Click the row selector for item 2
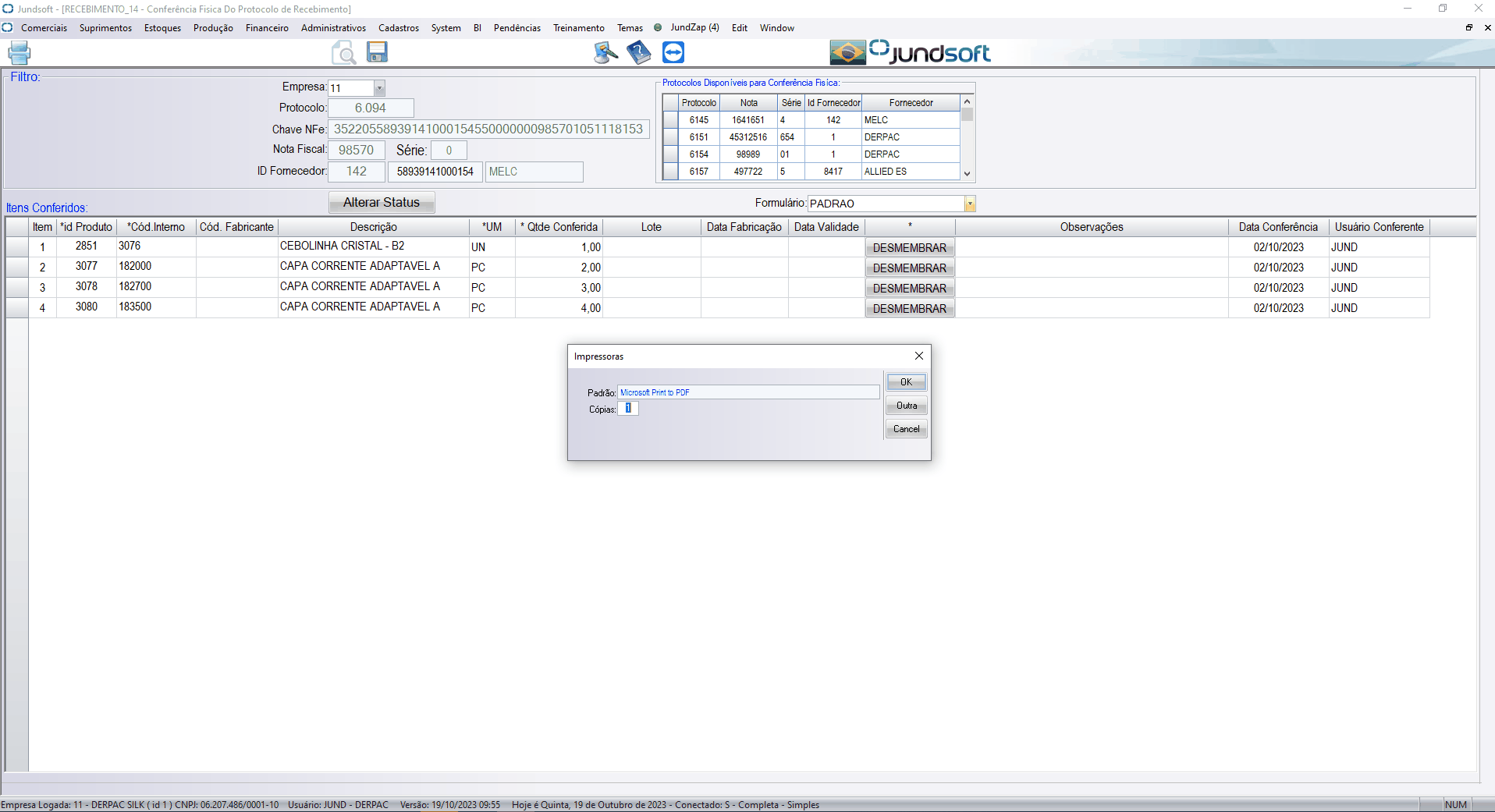This screenshot has width=1495, height=812. (17, 267)
